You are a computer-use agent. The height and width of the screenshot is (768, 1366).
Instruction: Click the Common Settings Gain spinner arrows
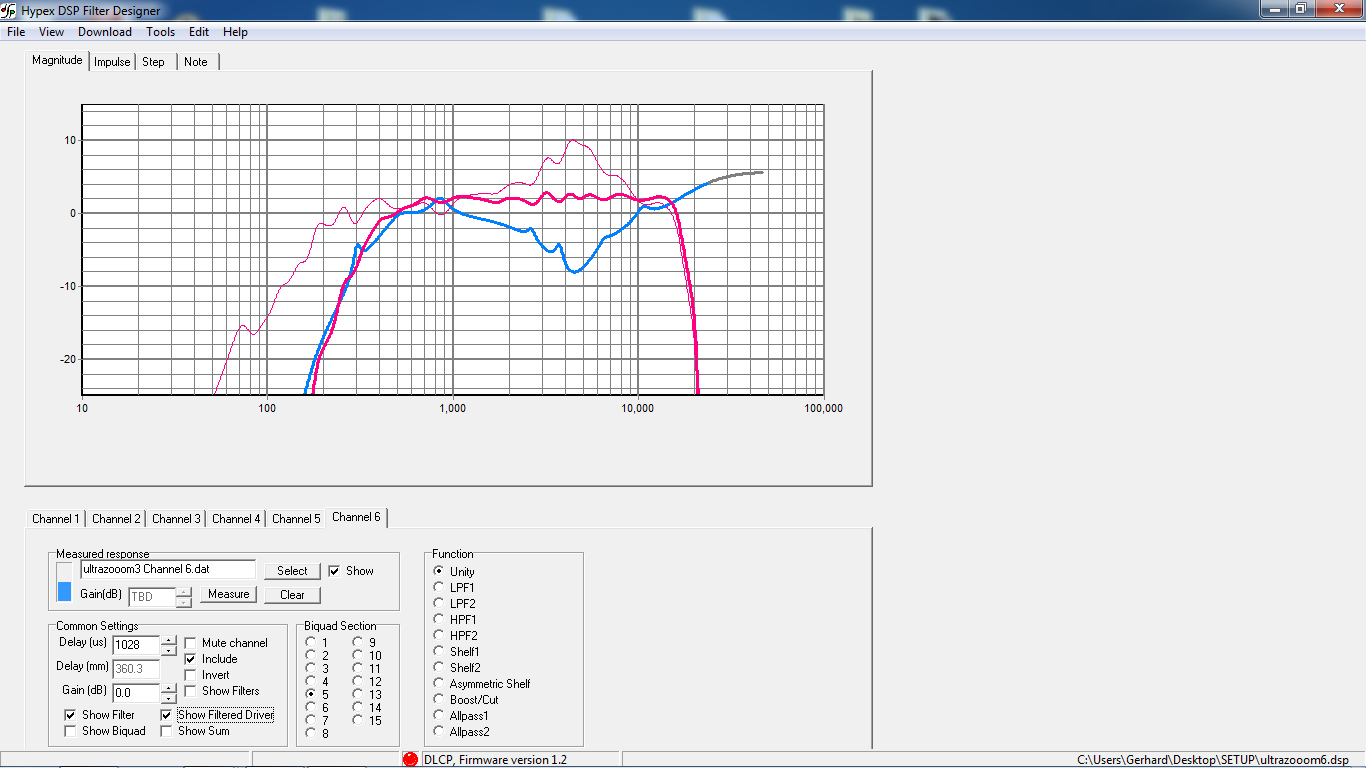coord(169,693)
